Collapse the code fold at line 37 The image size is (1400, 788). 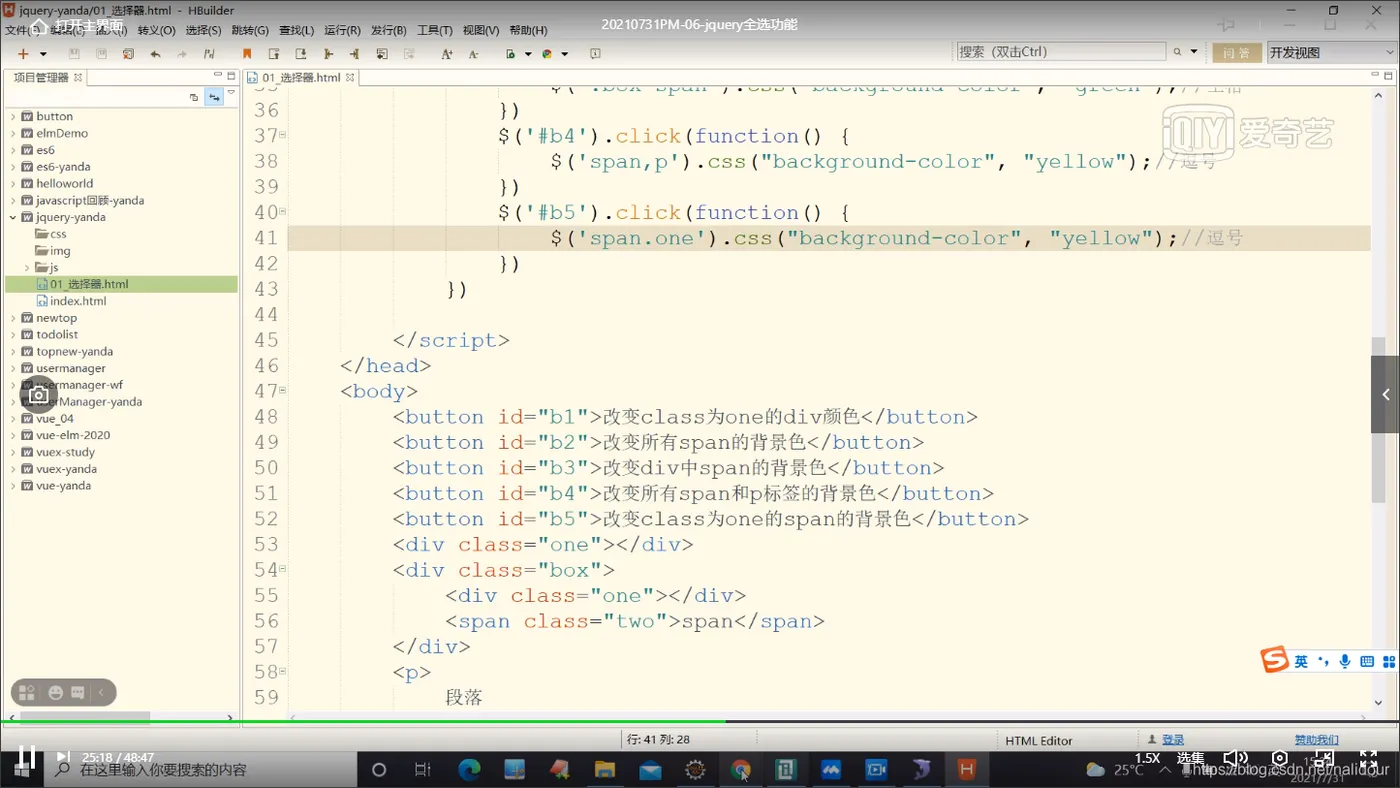pos(283,135)
